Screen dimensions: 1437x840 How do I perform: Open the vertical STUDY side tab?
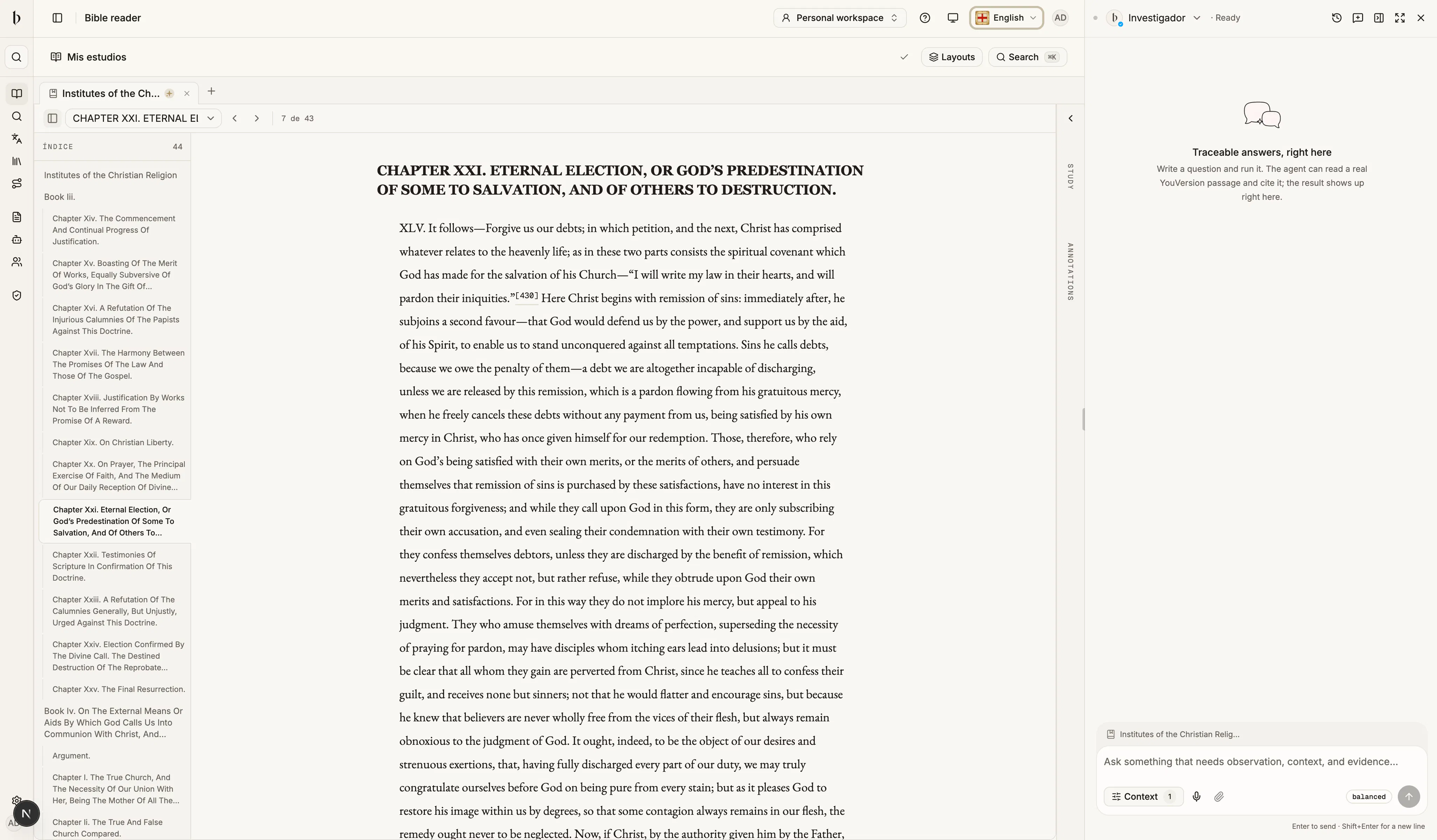pos(1070,177)
